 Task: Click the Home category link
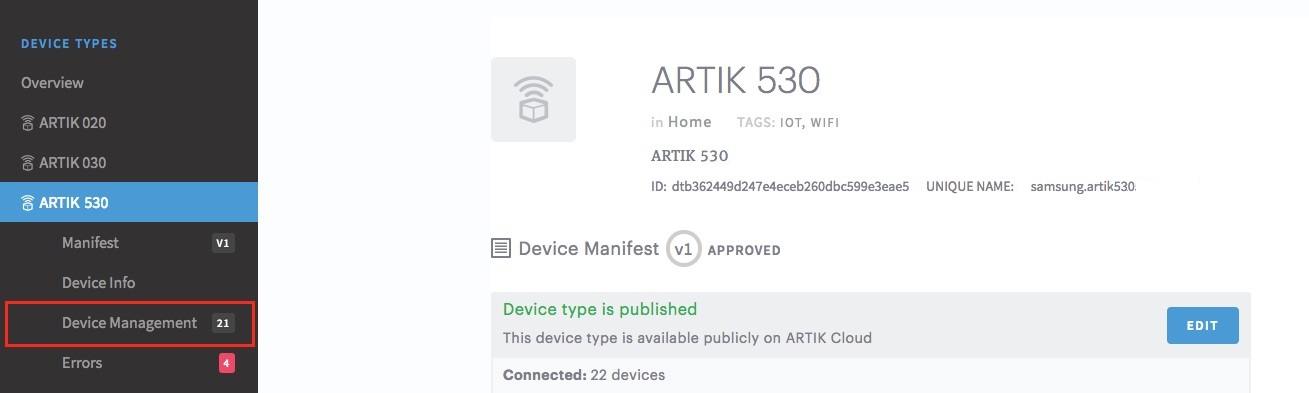tap(690, 122)
